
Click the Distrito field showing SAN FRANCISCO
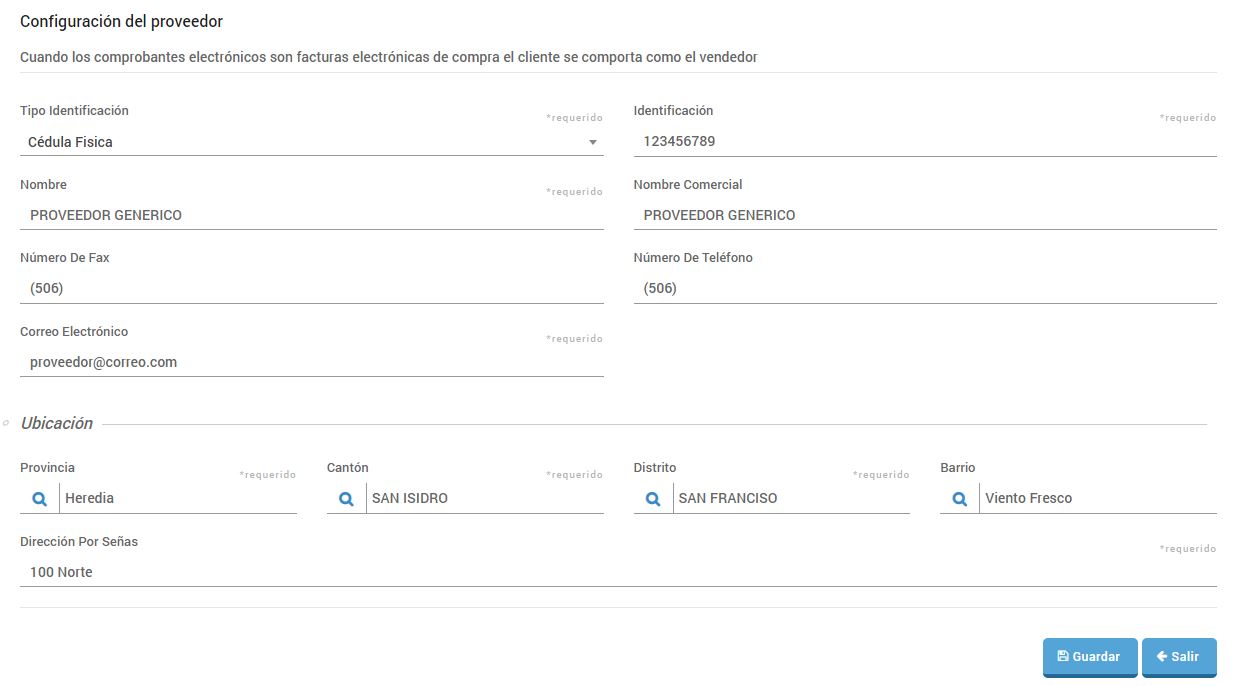[x=790, y=498]
